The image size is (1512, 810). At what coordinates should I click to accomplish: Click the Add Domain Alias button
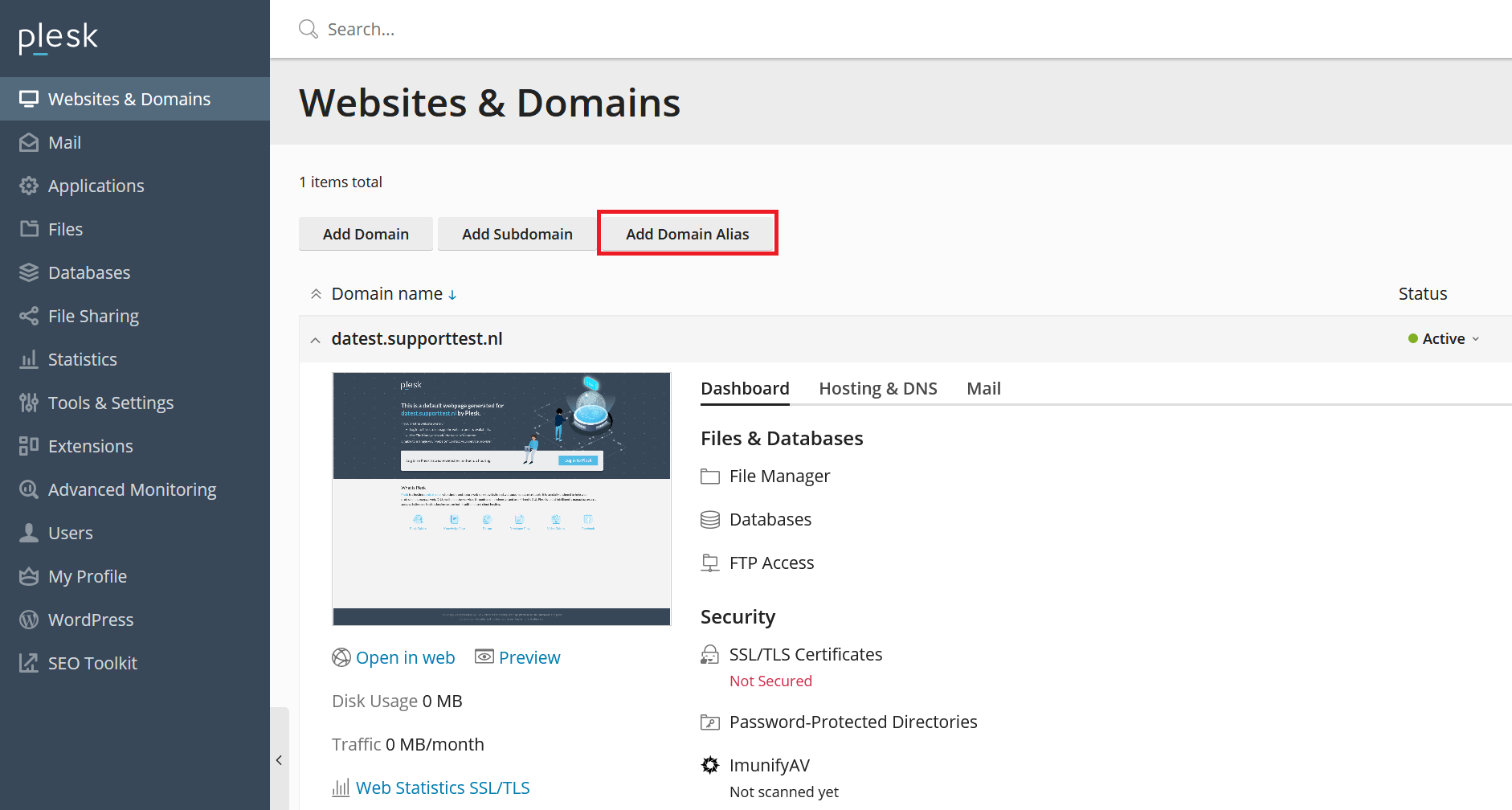coord(688,234)
